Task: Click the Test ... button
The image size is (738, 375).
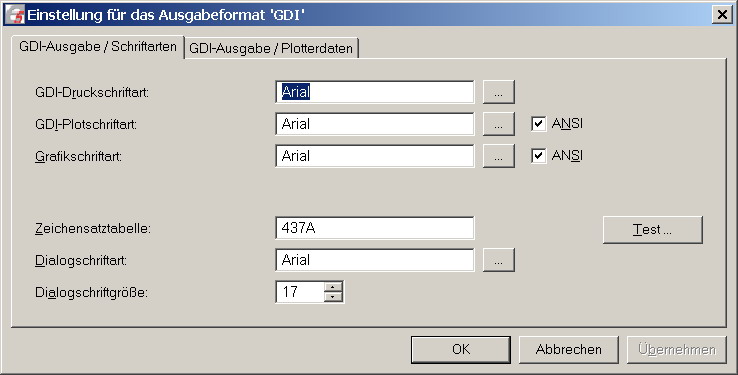Action: point(652,230)
